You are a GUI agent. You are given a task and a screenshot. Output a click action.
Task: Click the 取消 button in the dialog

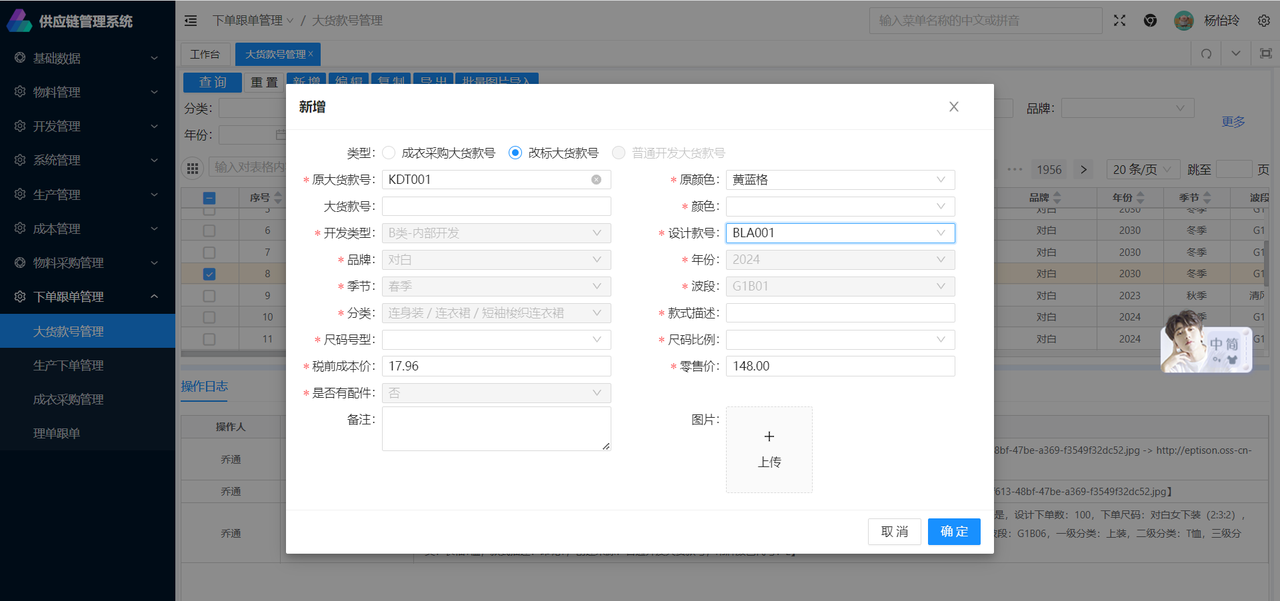894,531
